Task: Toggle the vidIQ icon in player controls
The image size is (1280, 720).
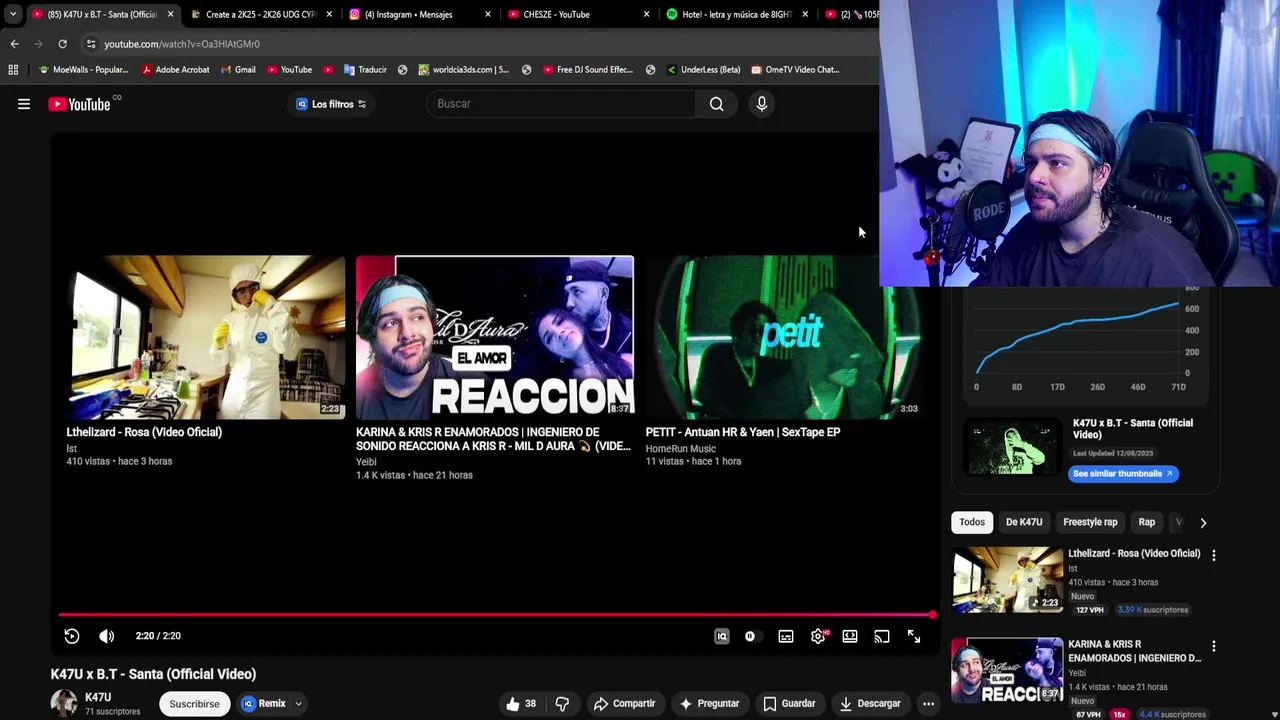Action: pyautogui.click(x=722, y=636)
